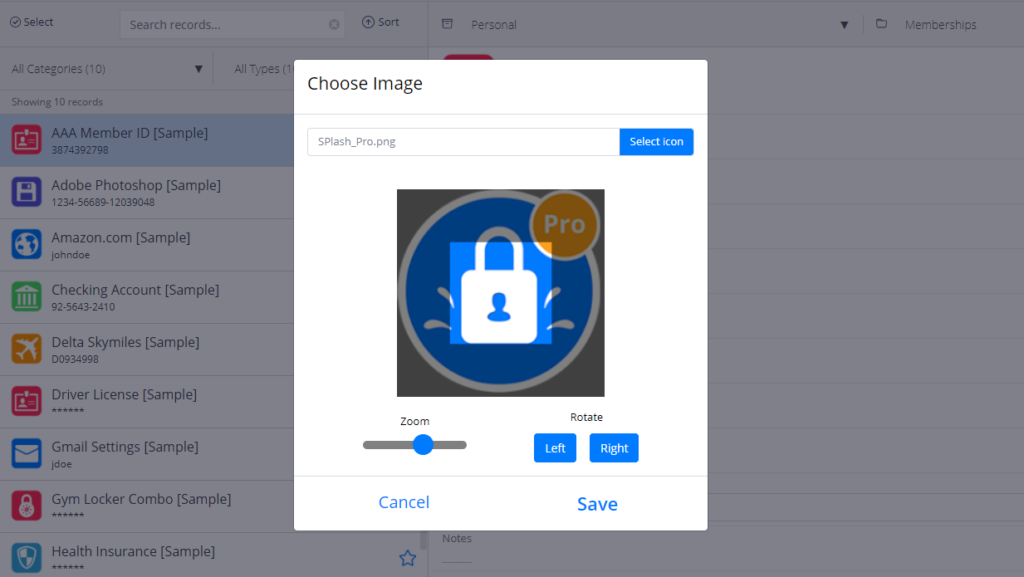1024x577 pixels.
Task: Click the Amazon.com globe icon
Action: 26,244
